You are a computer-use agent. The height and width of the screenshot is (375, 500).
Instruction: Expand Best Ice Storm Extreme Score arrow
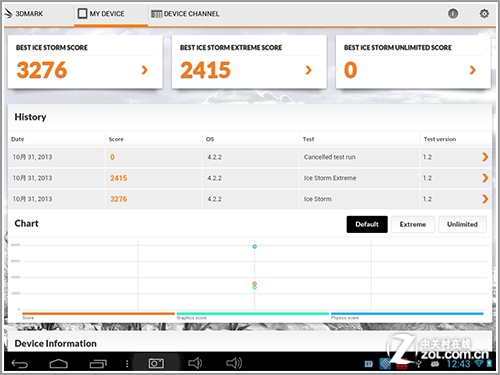[x=308, y=70]
